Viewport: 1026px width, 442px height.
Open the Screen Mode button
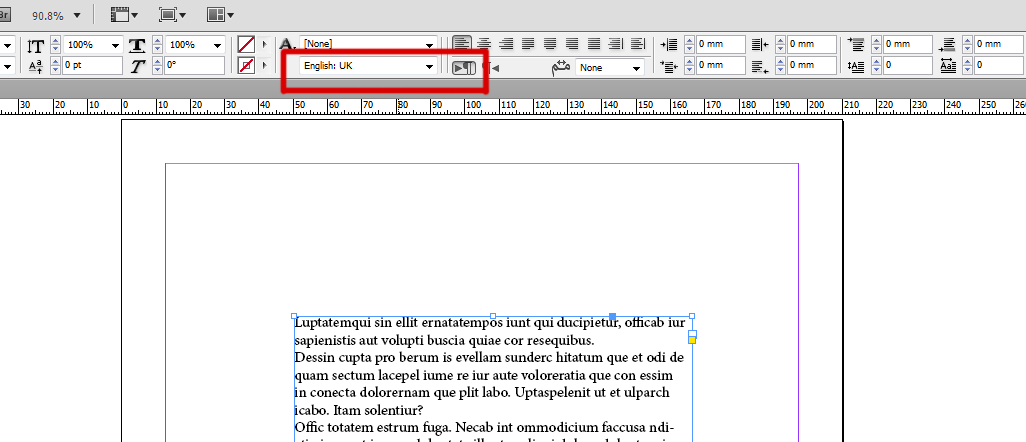[x=172, y=14]
